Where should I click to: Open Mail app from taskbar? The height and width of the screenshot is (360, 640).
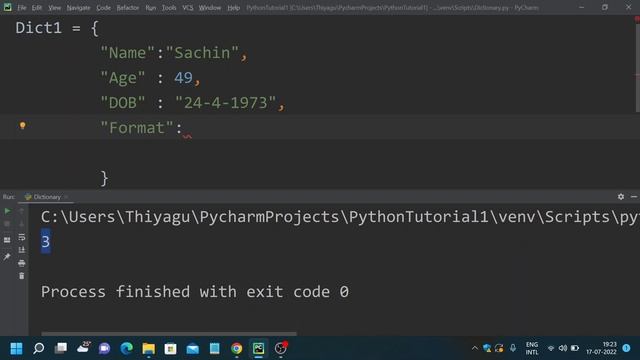click(193, 349)
